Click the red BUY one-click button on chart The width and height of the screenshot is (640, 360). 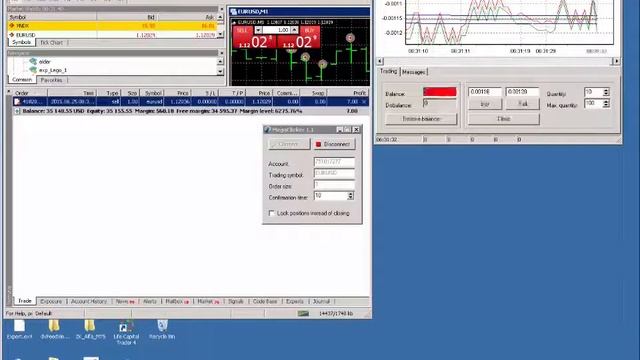(299, 38)
